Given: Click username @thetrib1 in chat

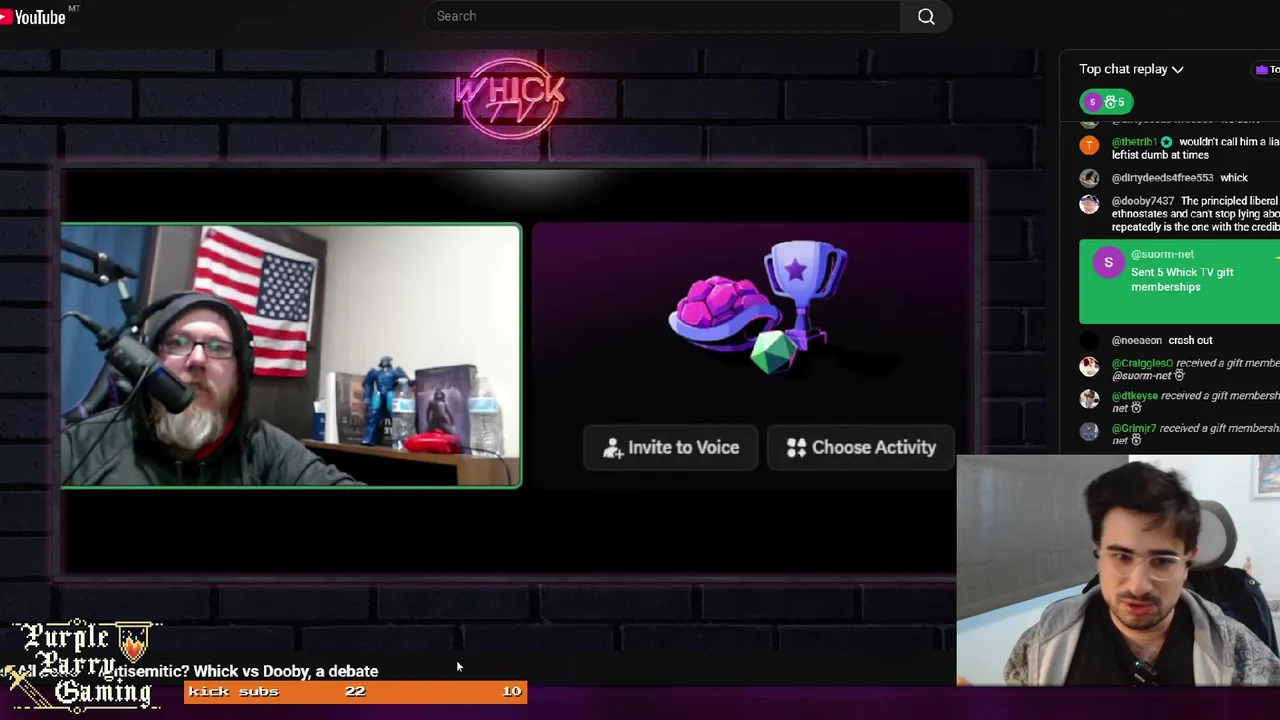Looking at the screenshot, I should 1134,142.
